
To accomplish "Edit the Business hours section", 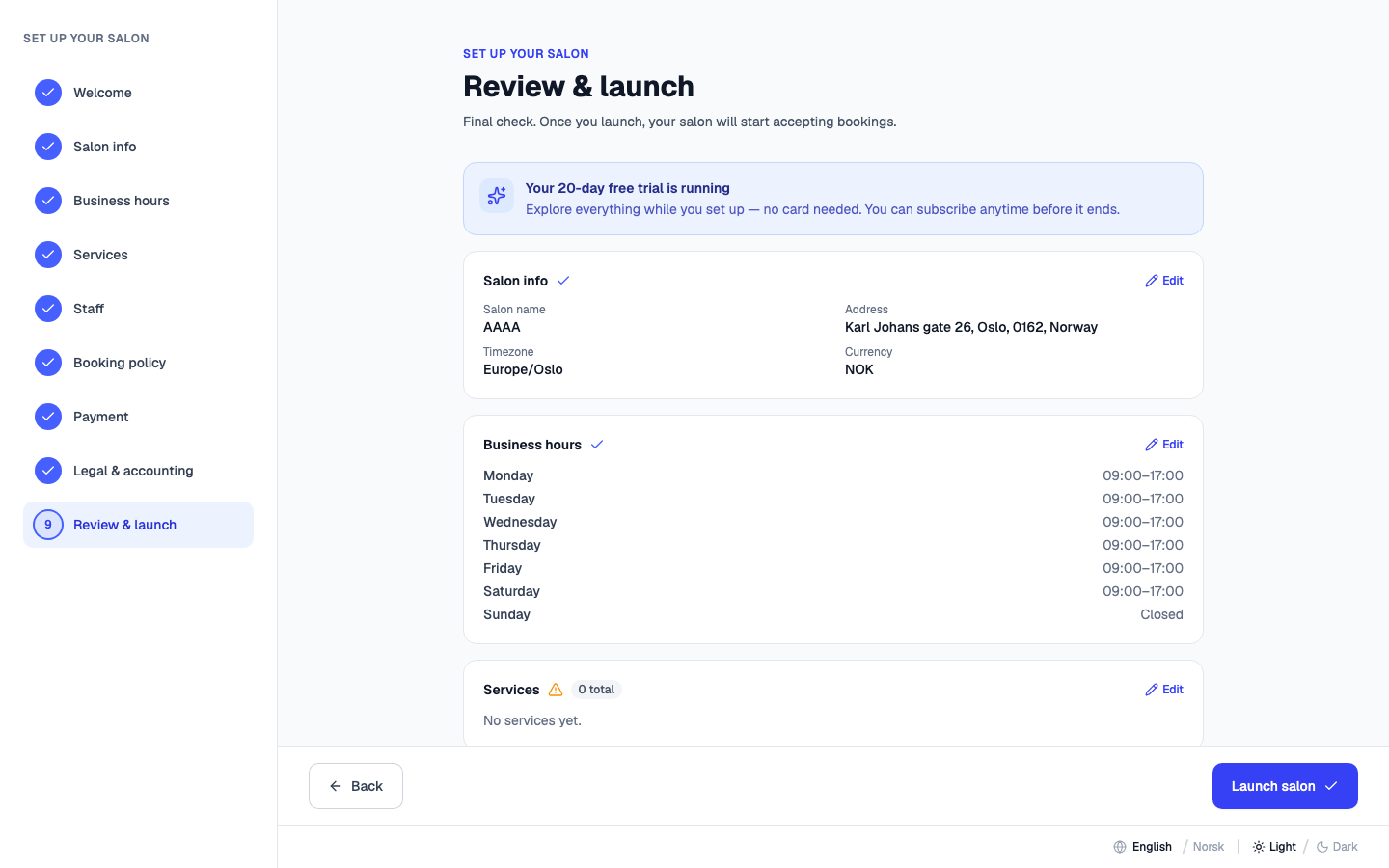I will click(1164, 445).
